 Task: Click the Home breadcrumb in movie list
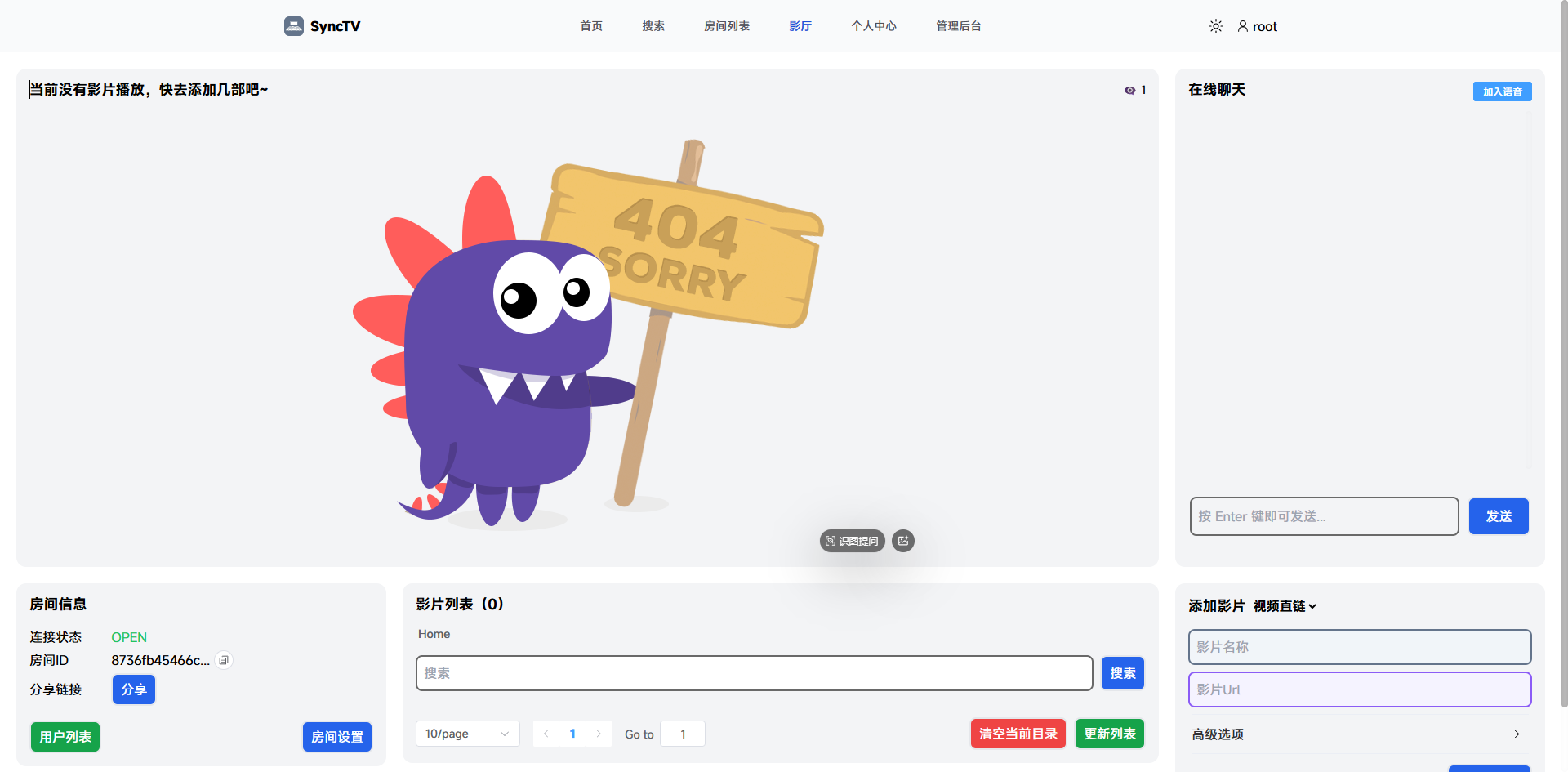coord(434,634)
